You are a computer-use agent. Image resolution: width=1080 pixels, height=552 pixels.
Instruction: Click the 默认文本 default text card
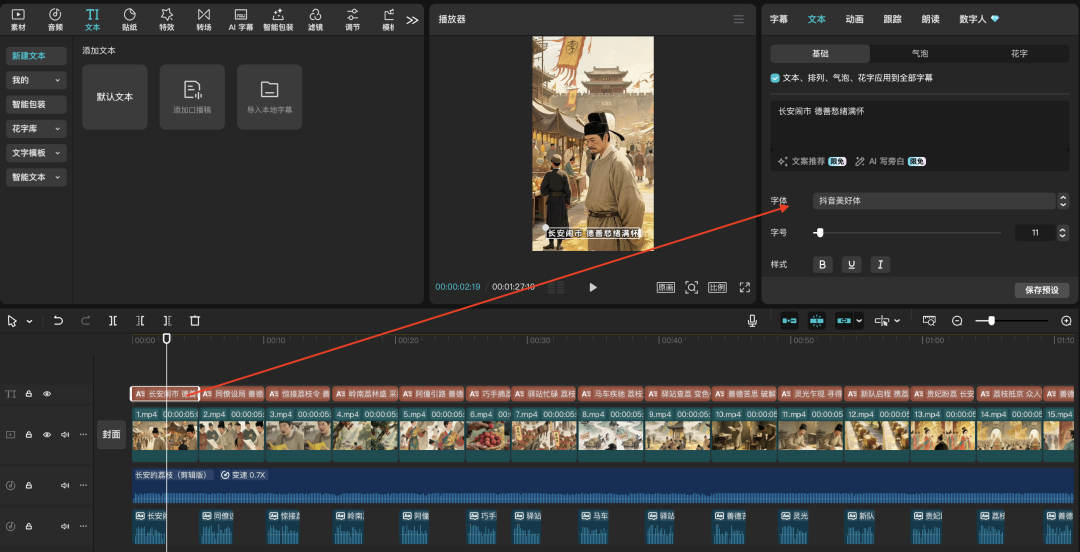(115, 97)
